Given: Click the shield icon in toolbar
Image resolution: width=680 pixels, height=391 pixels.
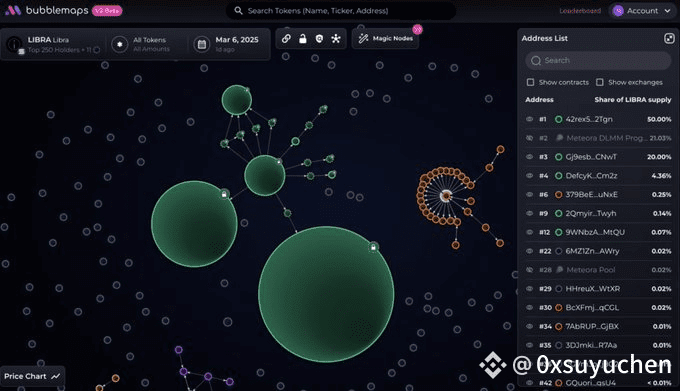Looking at the screenshot, I should (x=319, y=39).
